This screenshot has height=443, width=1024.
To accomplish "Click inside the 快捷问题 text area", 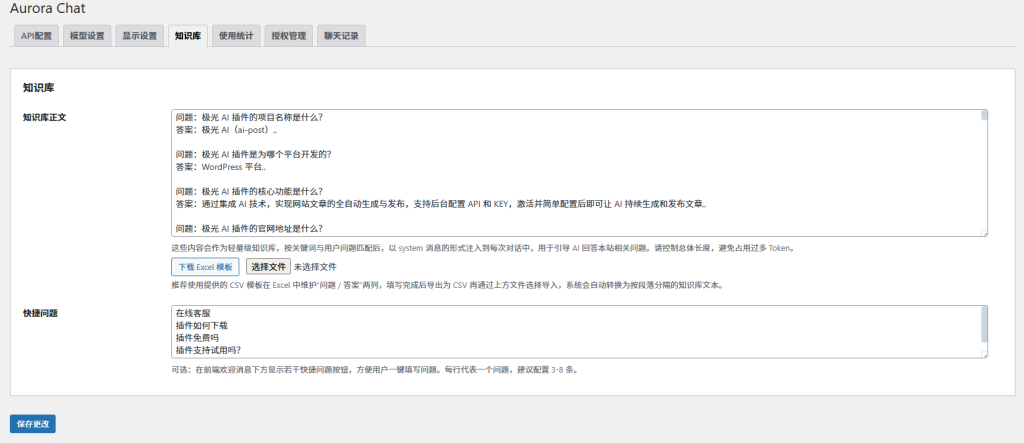I will coord(579,331).
